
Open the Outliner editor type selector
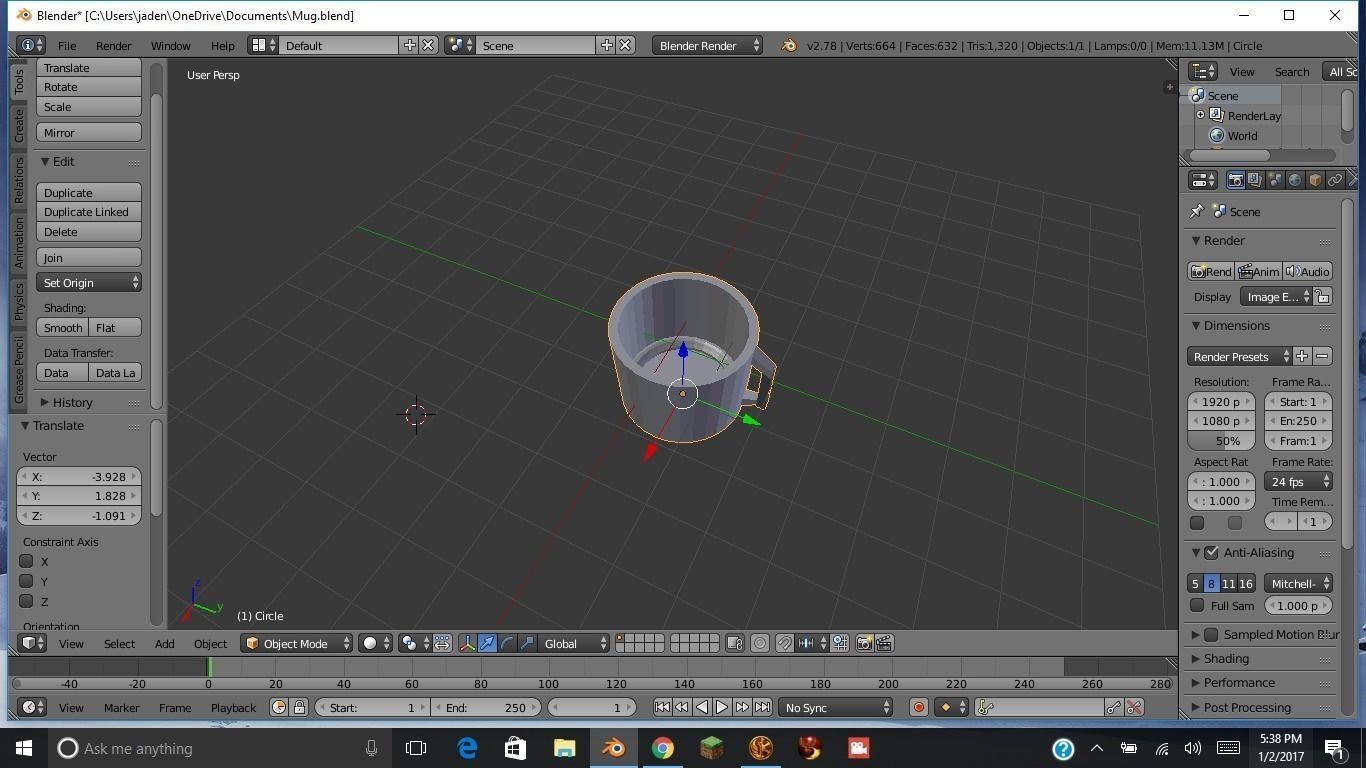pyautogui.click(x=1203, y=71)
